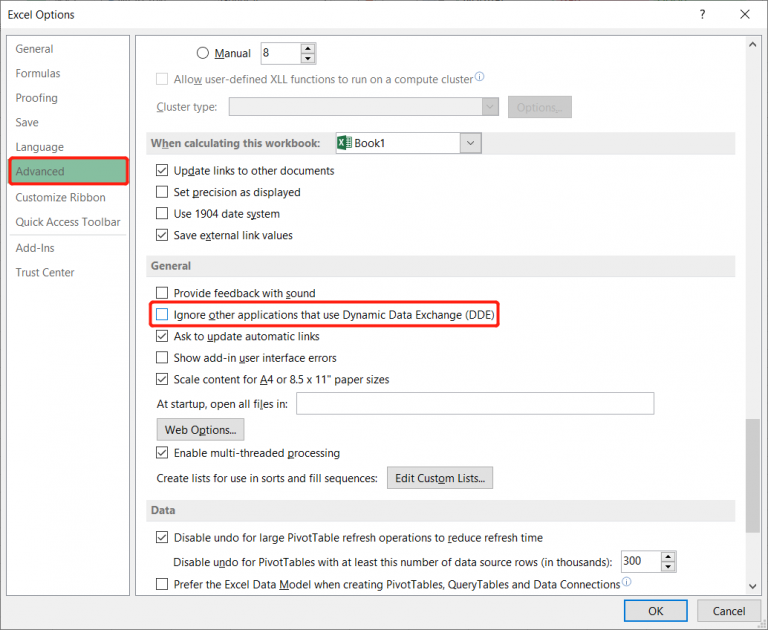Click info icon beside XLL compute cluster option

point(480,77)
